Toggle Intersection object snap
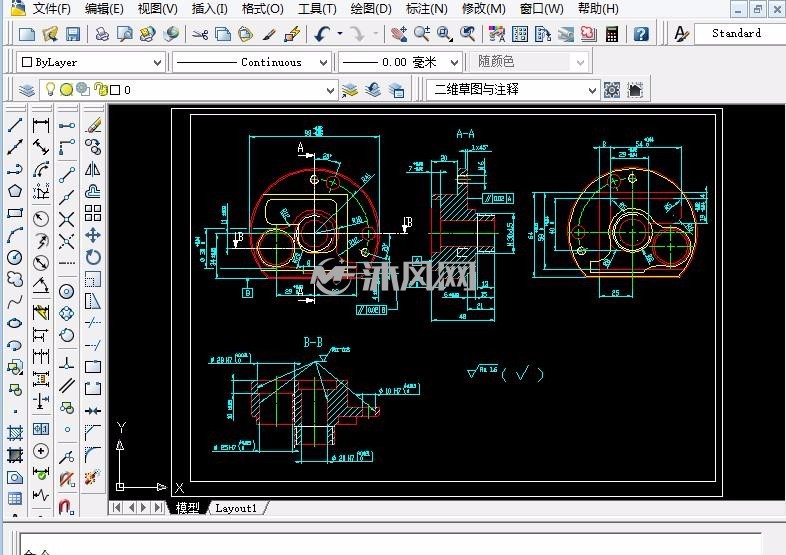786x555 pixels. (67, 219)
